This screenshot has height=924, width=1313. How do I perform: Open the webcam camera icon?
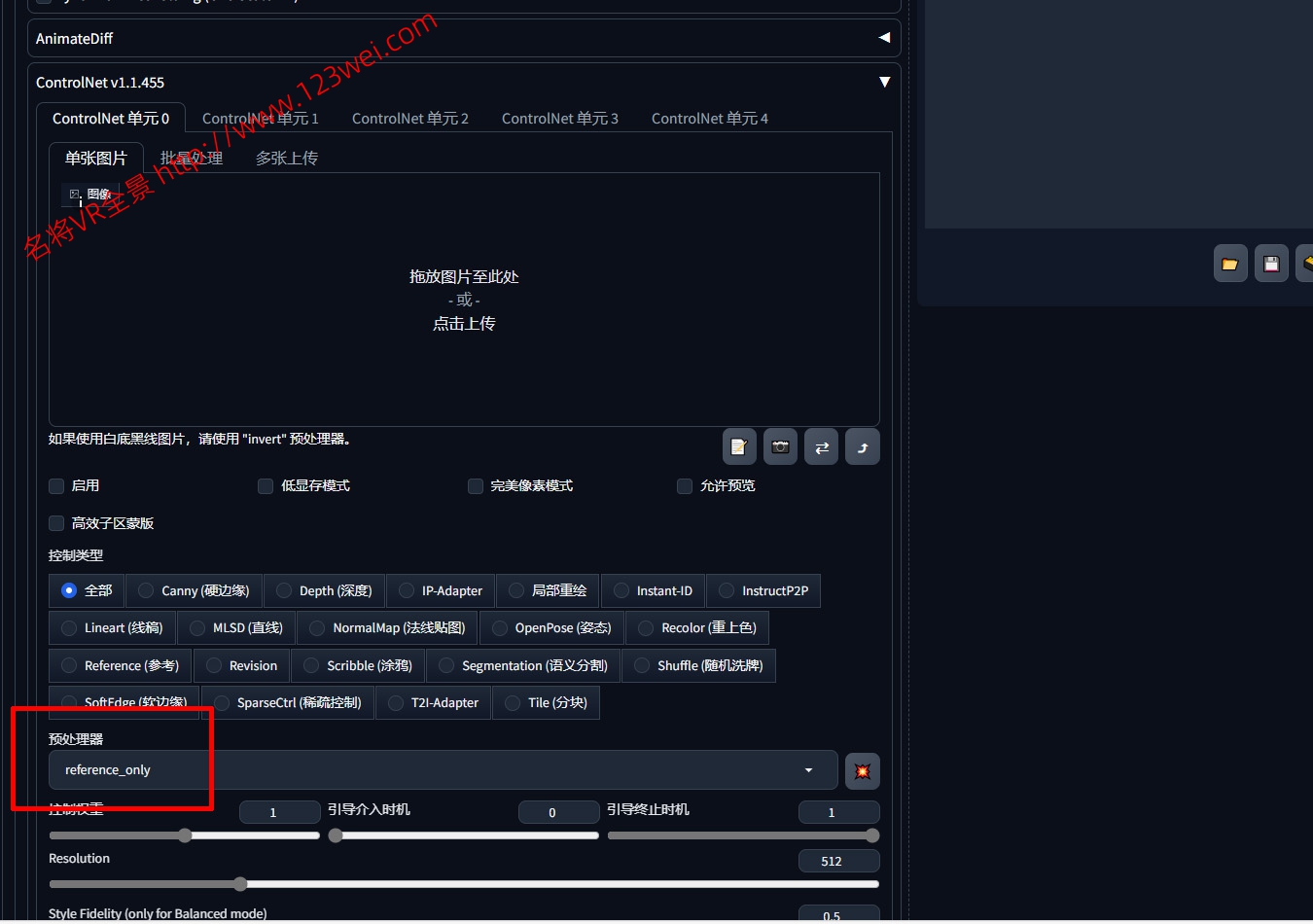[780, 447]
